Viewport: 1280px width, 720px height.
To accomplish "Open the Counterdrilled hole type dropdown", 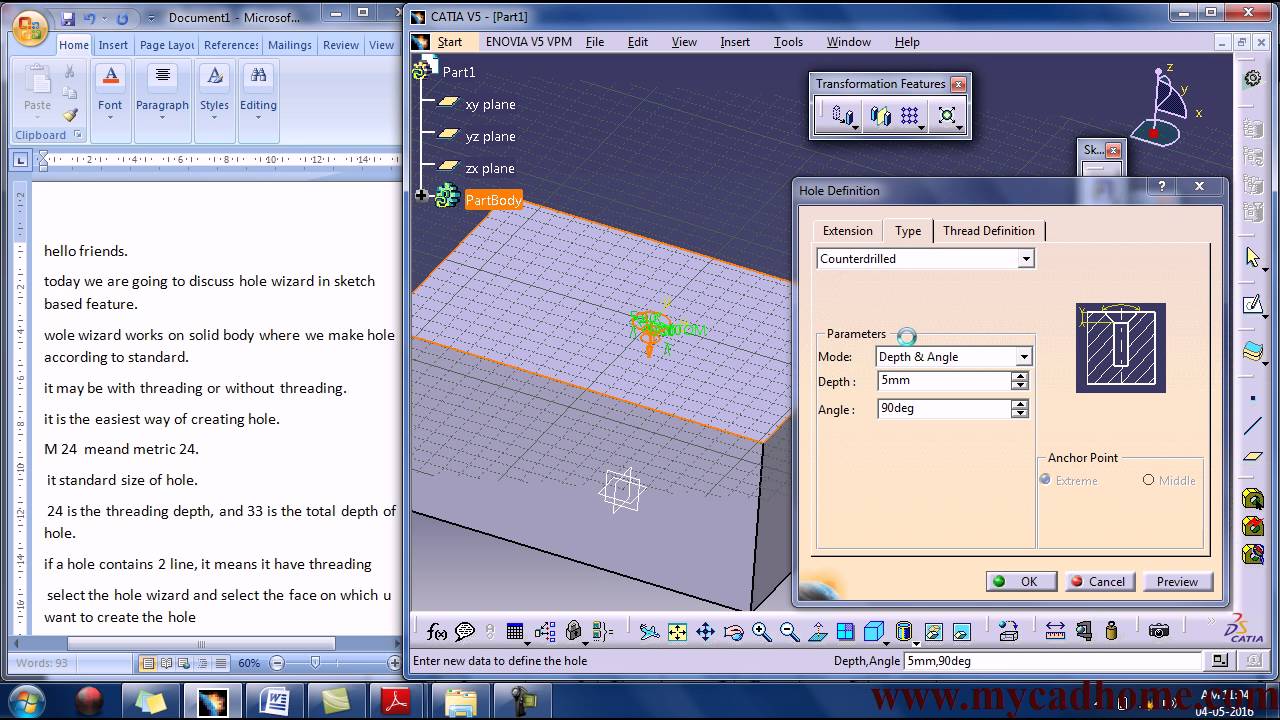I will (1025, 259).
